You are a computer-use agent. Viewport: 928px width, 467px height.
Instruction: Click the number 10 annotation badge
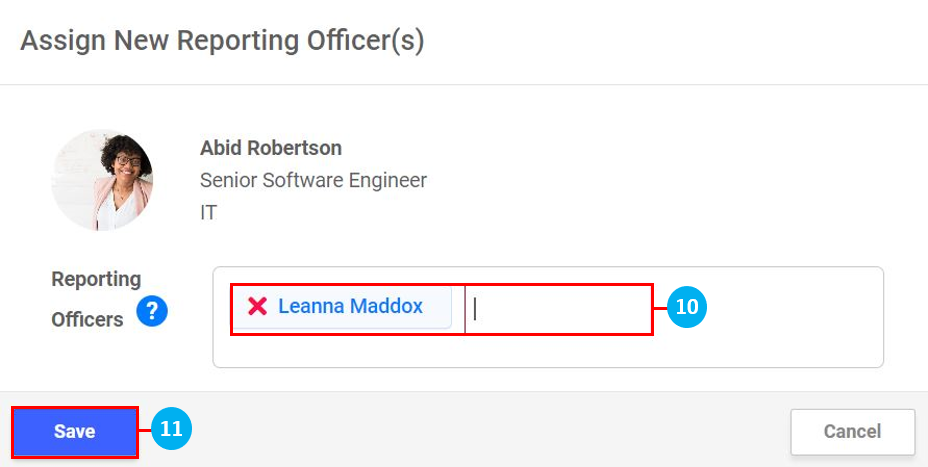pyautogui.click(x=687, y=307)
